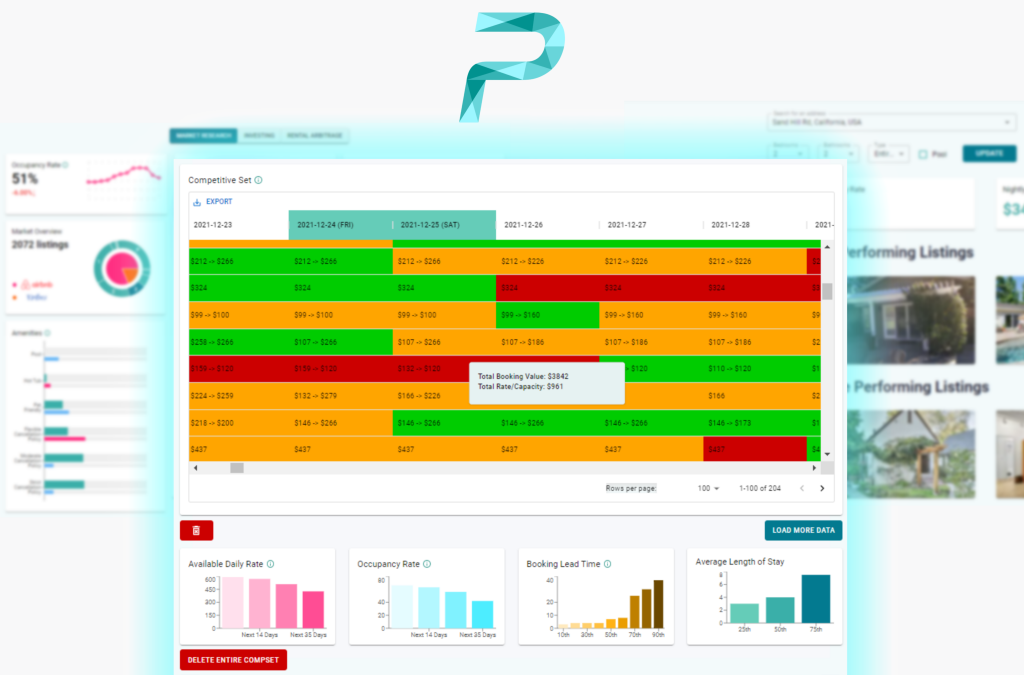Click the export download icon
The height and width of the screenshot is (675, 1024).
pyautogui.click(x=197, y=202)
